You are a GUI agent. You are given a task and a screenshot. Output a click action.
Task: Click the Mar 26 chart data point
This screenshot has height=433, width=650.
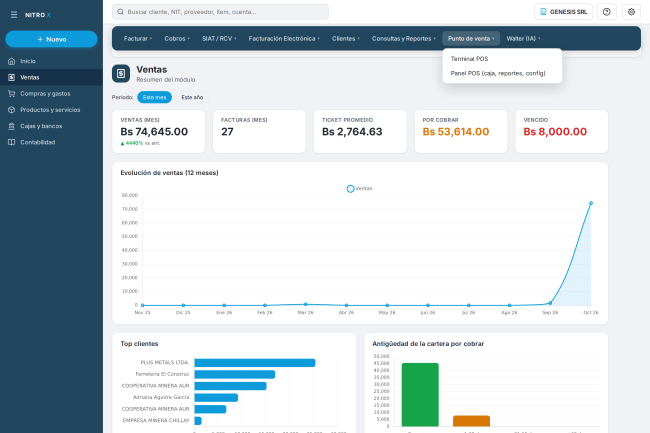[306, 304]
